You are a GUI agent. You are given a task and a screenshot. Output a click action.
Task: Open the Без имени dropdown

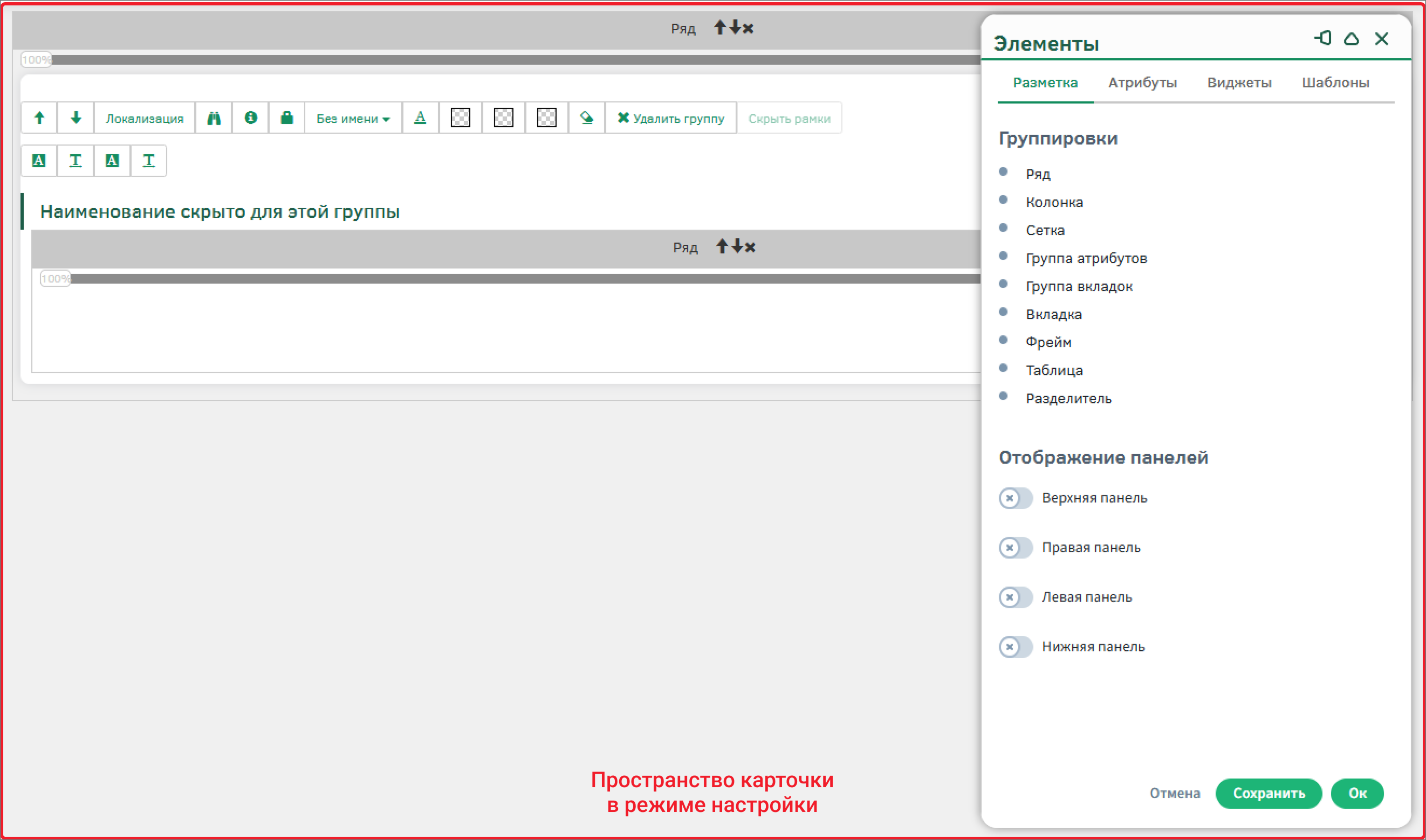(353, 119)
